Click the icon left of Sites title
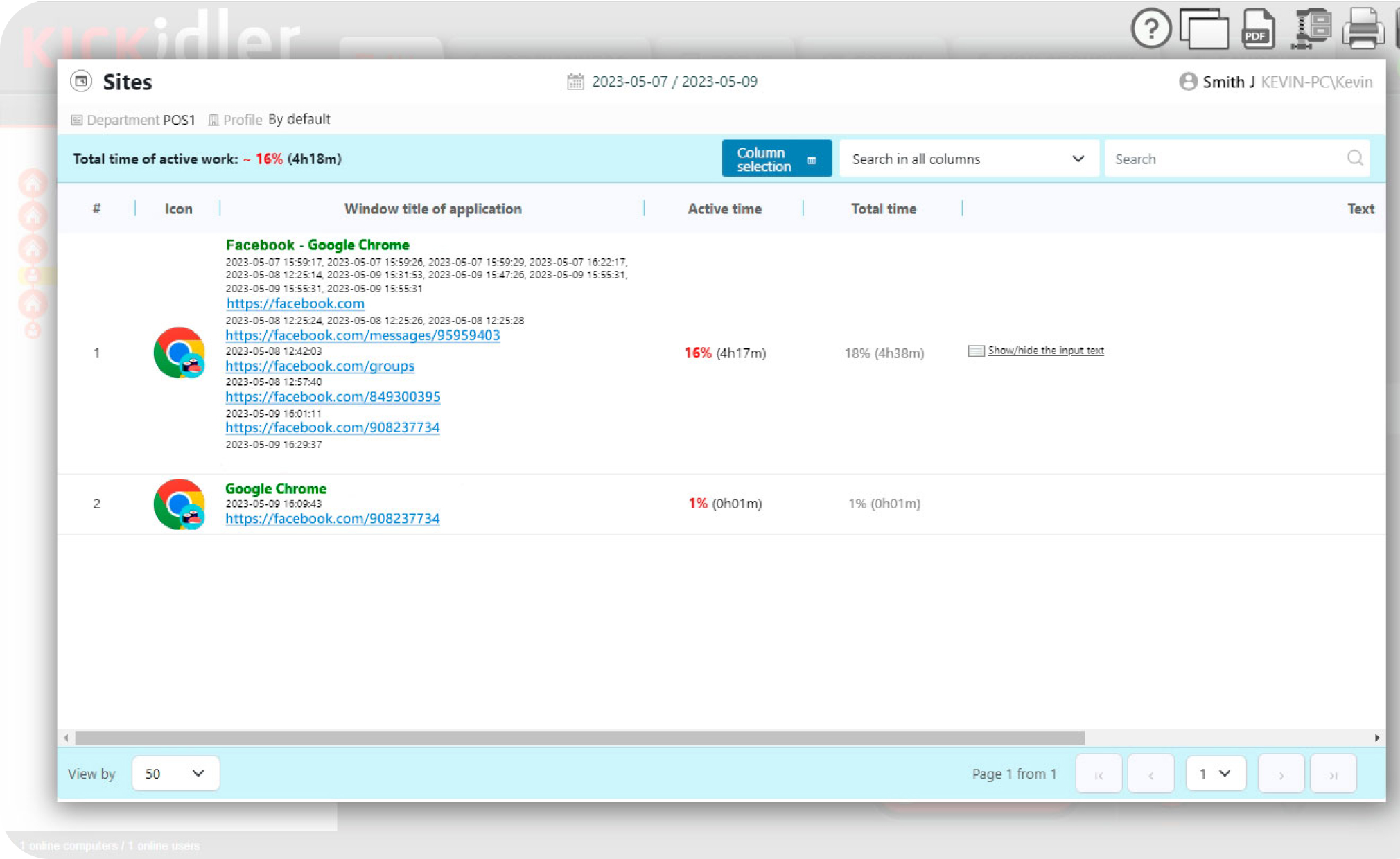The image size is (1400, 859). 81,81
